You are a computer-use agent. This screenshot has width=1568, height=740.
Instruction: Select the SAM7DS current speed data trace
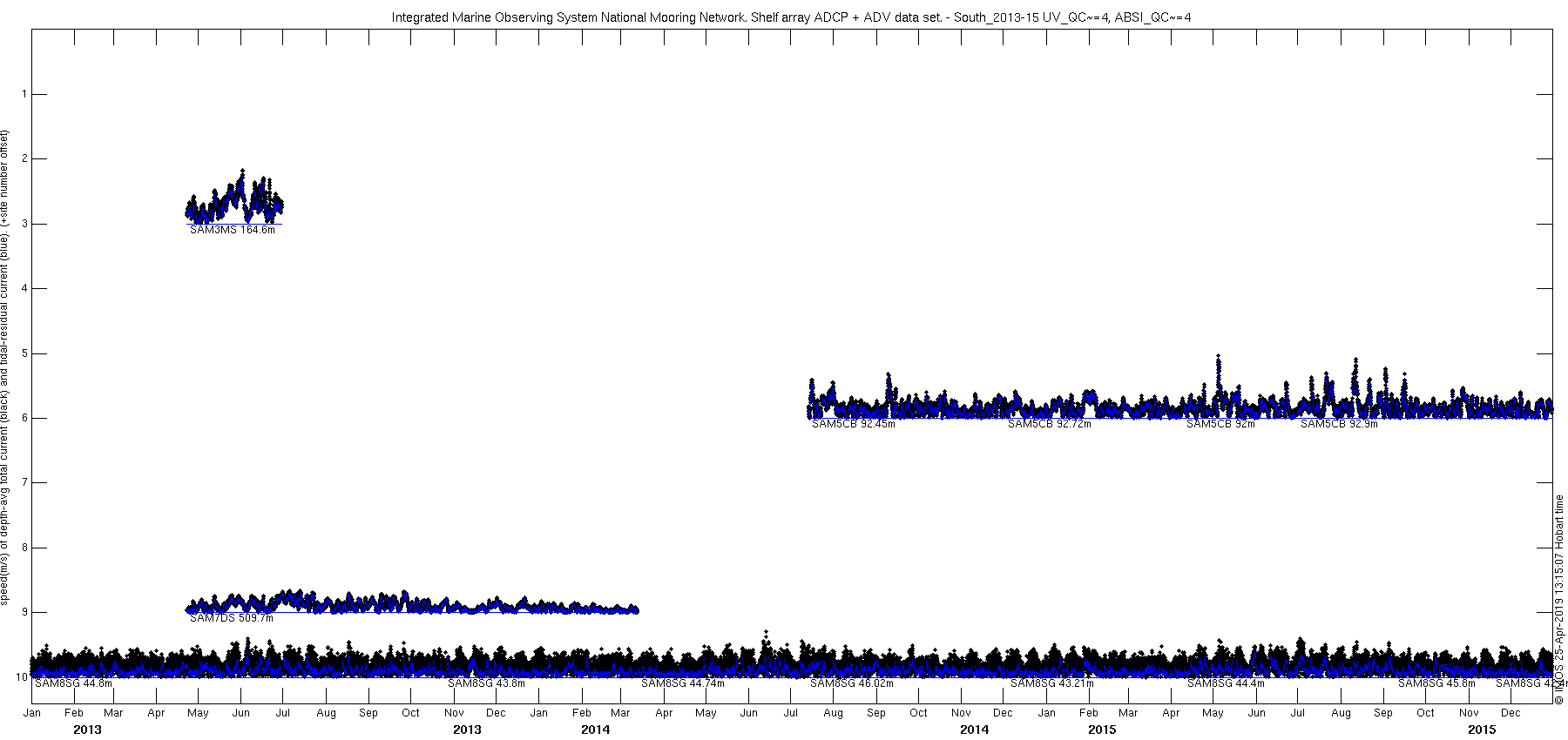(413, 602)
